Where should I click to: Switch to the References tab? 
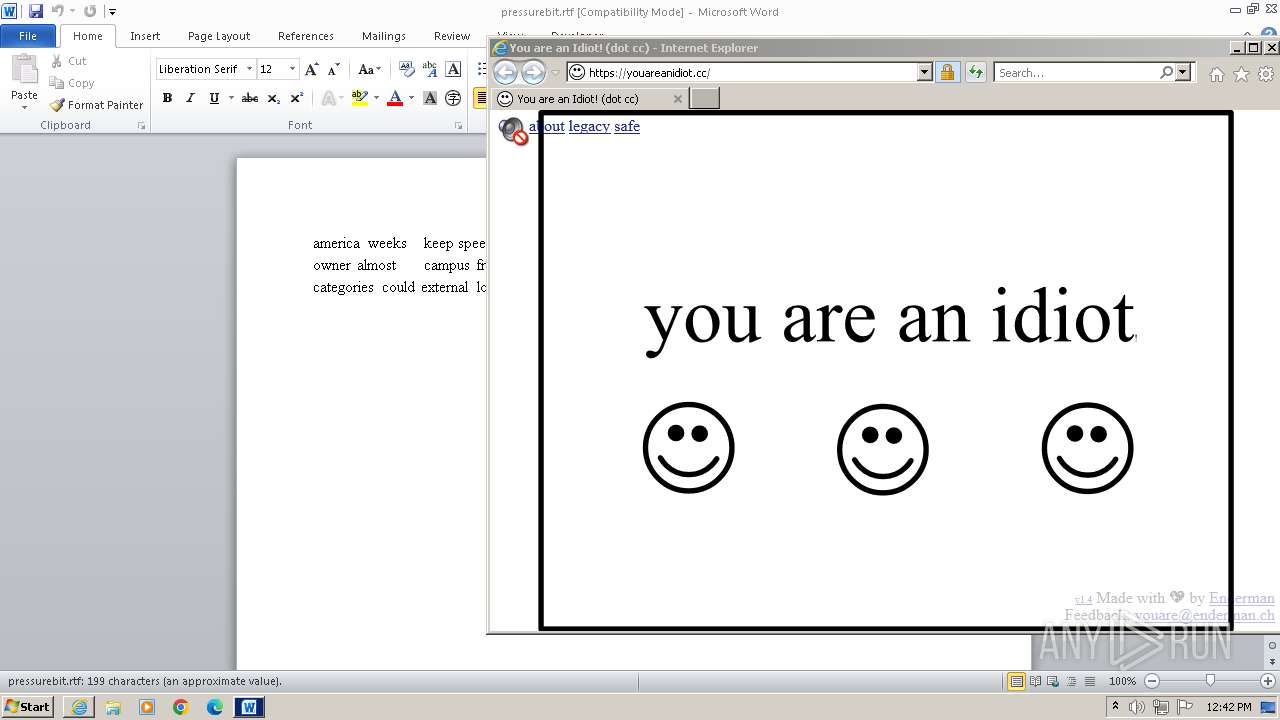pos(306,36)
